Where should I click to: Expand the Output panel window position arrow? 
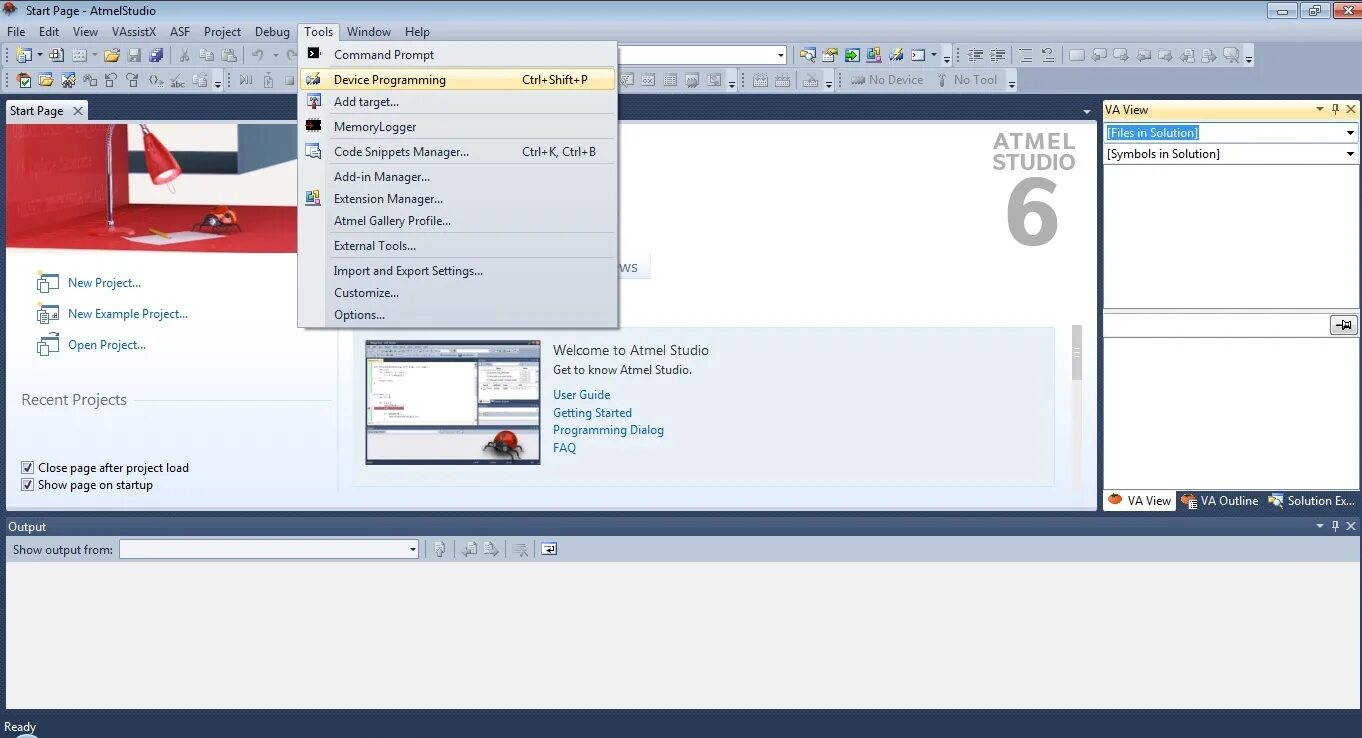[x=1320, y=527]
